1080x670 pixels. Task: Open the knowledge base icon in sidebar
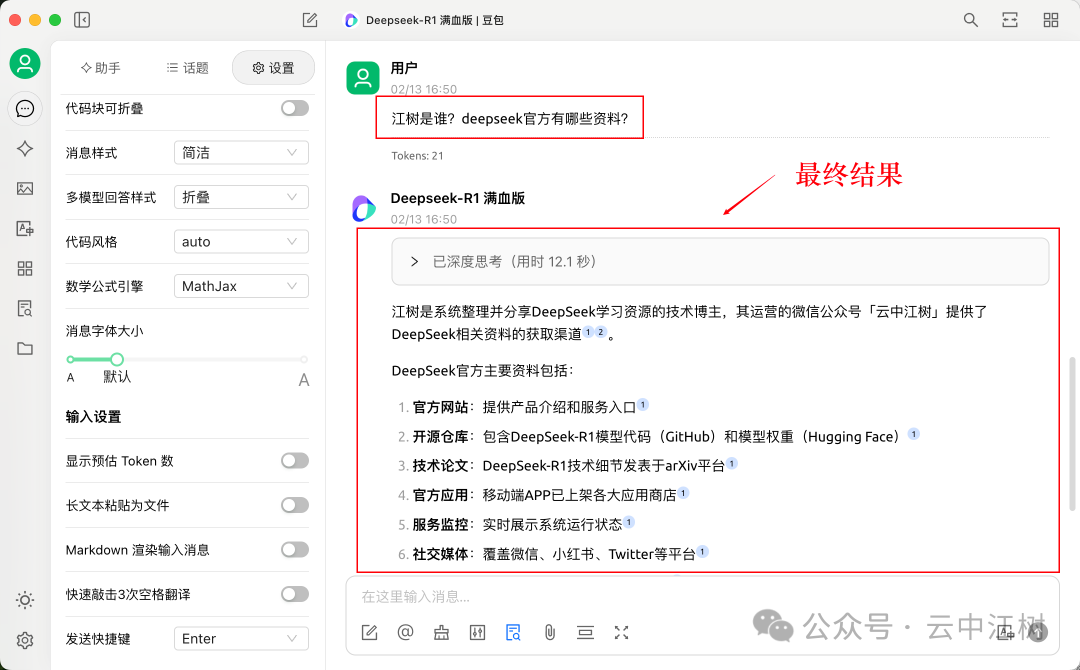(25, 308)
